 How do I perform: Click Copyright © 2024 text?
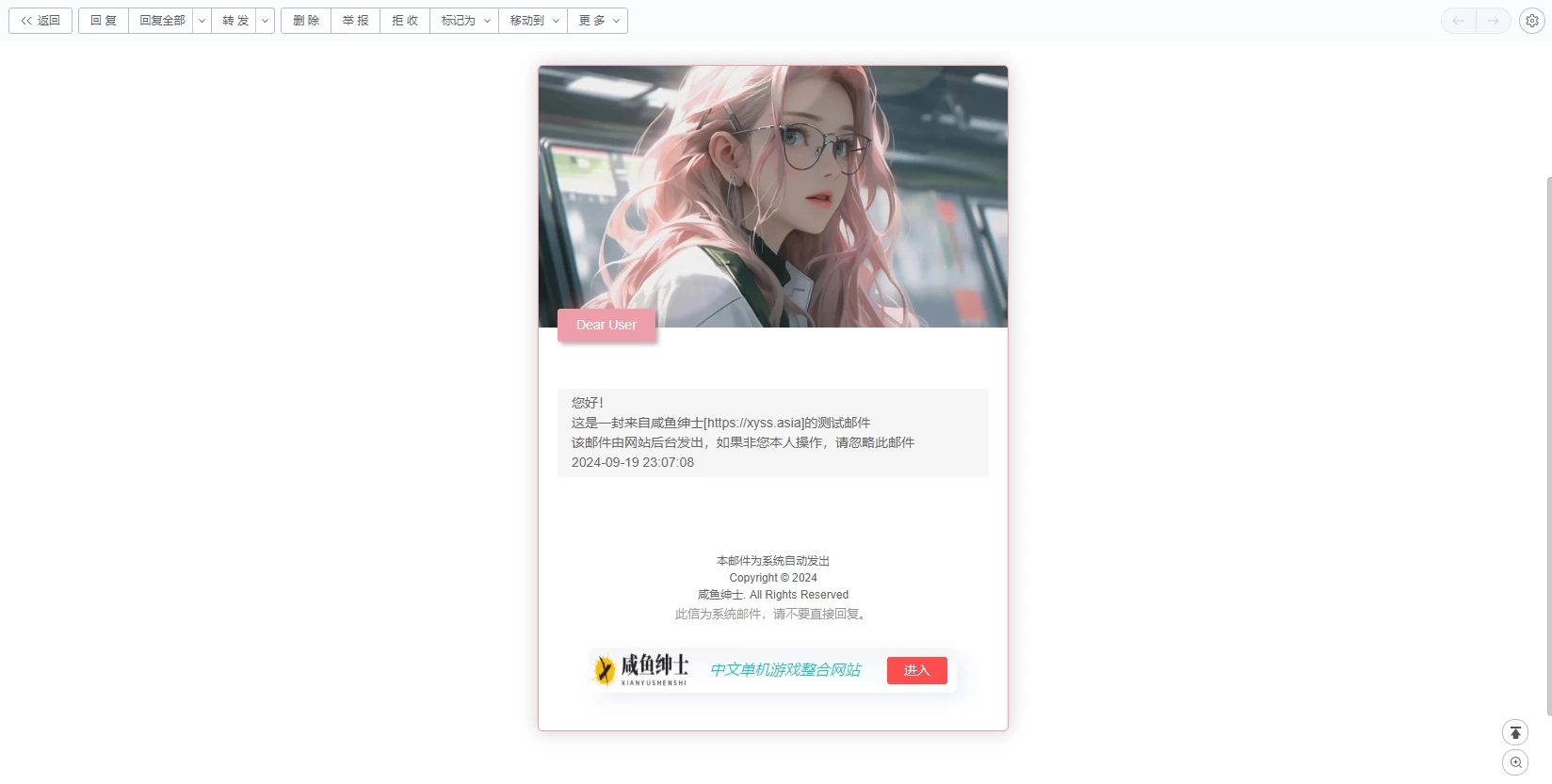tap(773, 578)
